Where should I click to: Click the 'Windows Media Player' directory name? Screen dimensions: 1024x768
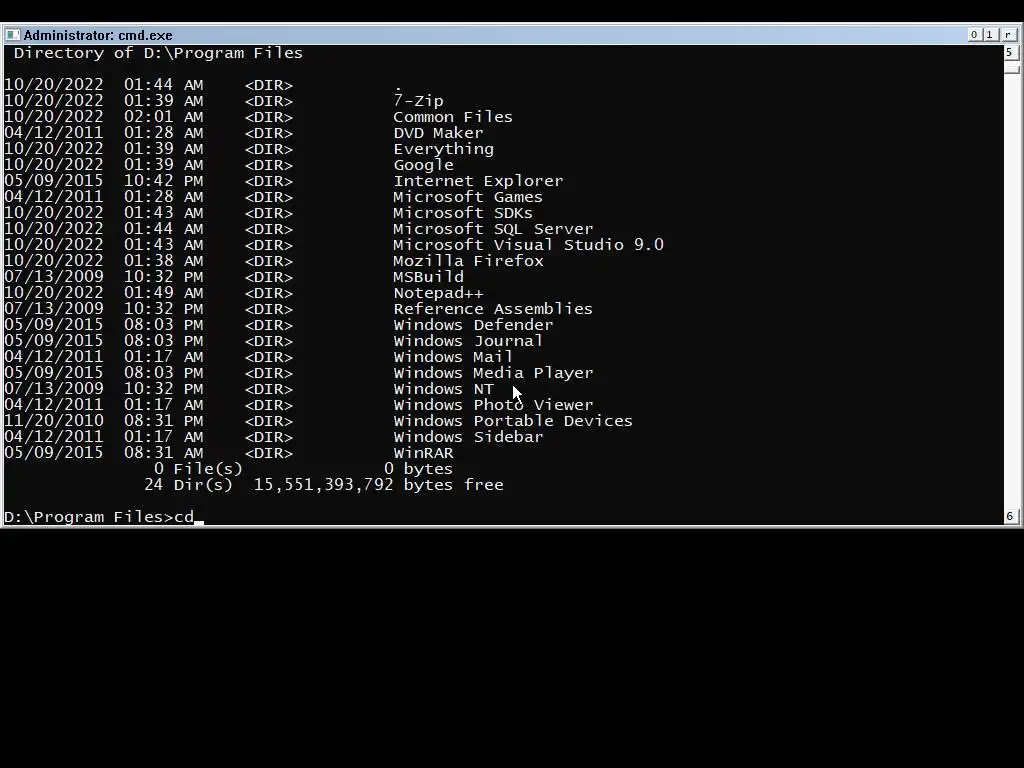493,373
